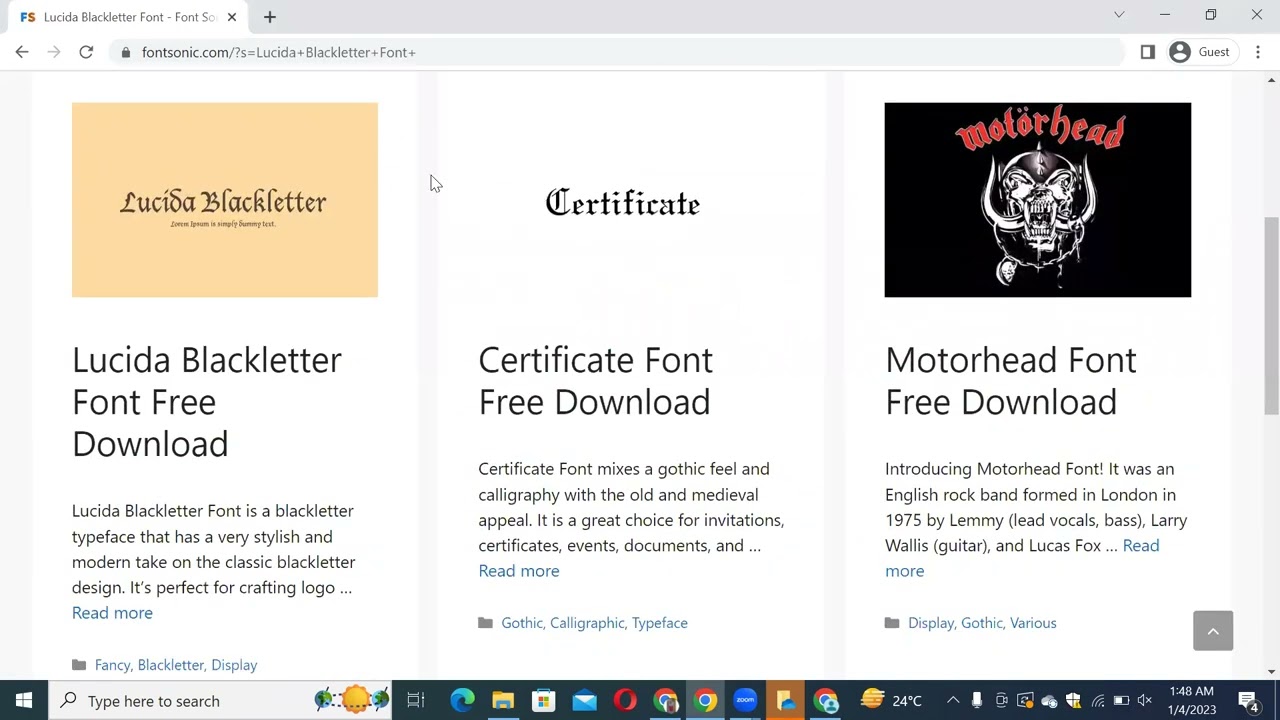Select the Lucida Blackletter Font browser tab
This screenshot has width=1280, height=720.
tap(127, 17)
